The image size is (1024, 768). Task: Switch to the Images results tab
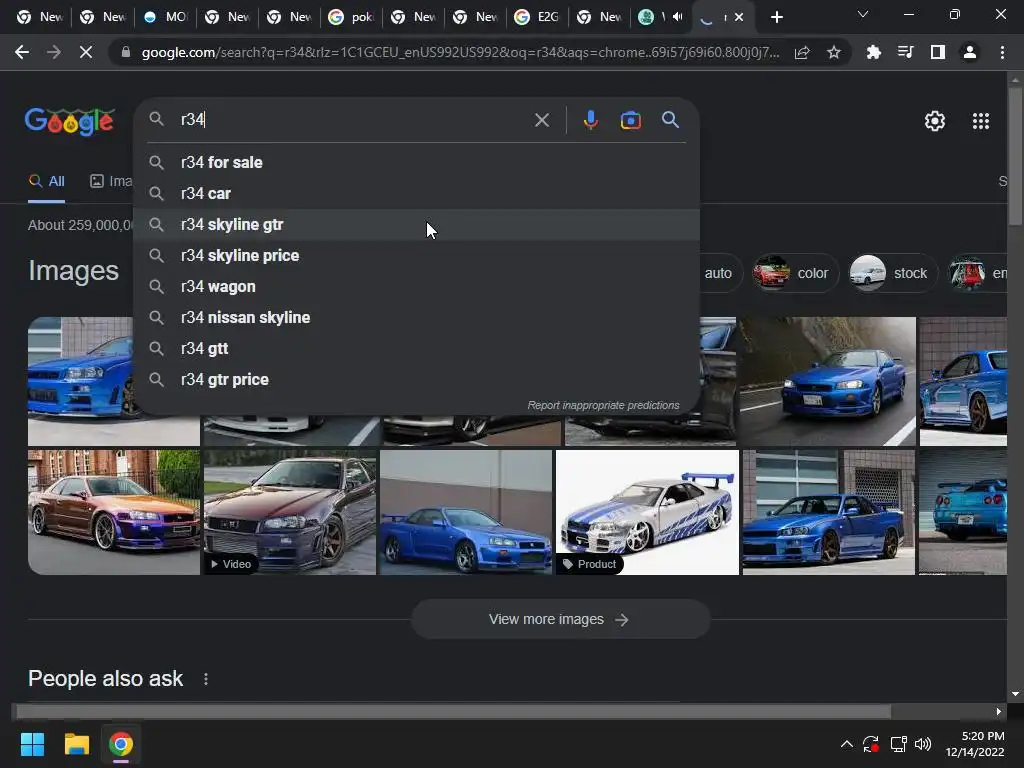tap(110, 182)
